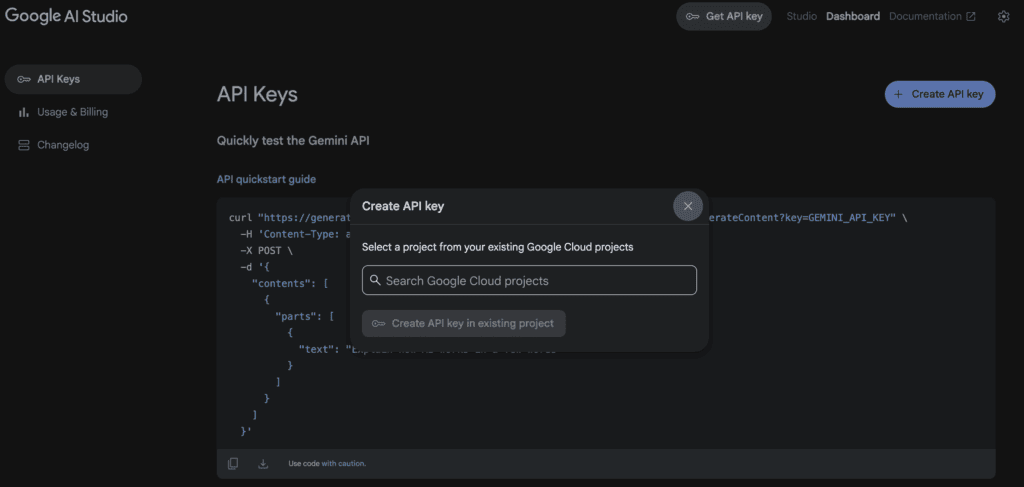Open the settings gear icon

(x=1004, y=16)
